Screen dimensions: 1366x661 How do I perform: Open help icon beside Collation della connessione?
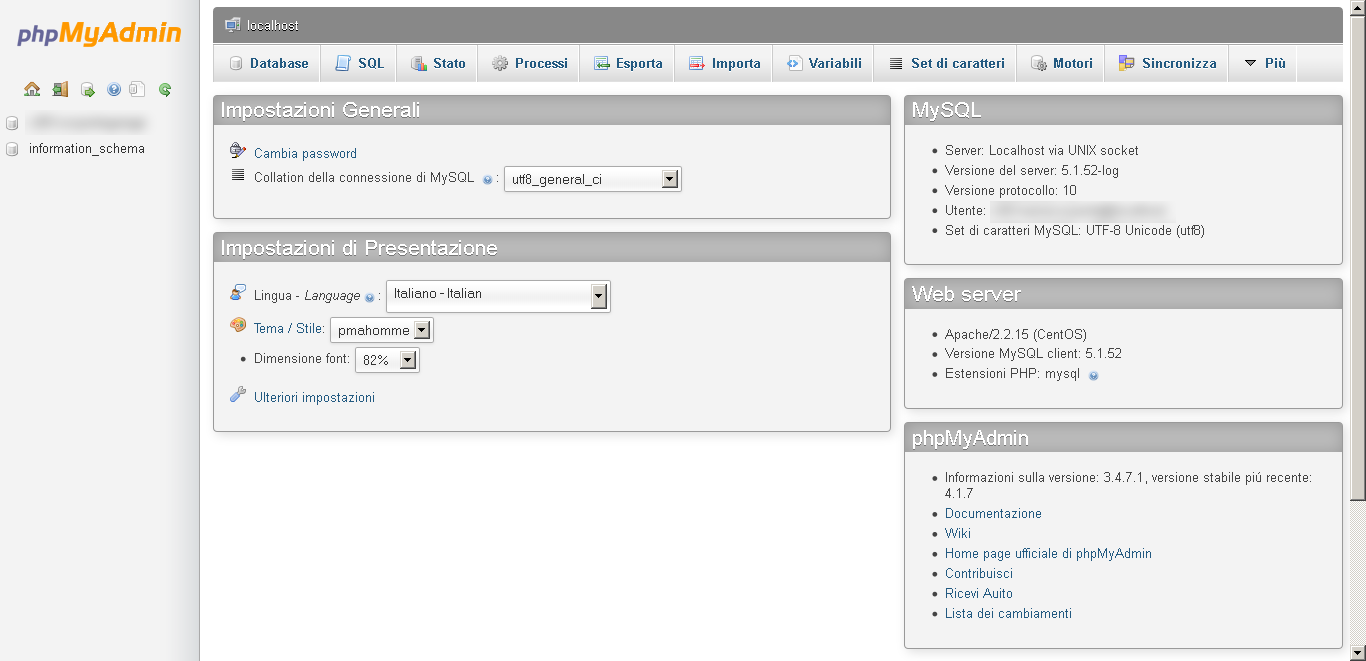487,180
